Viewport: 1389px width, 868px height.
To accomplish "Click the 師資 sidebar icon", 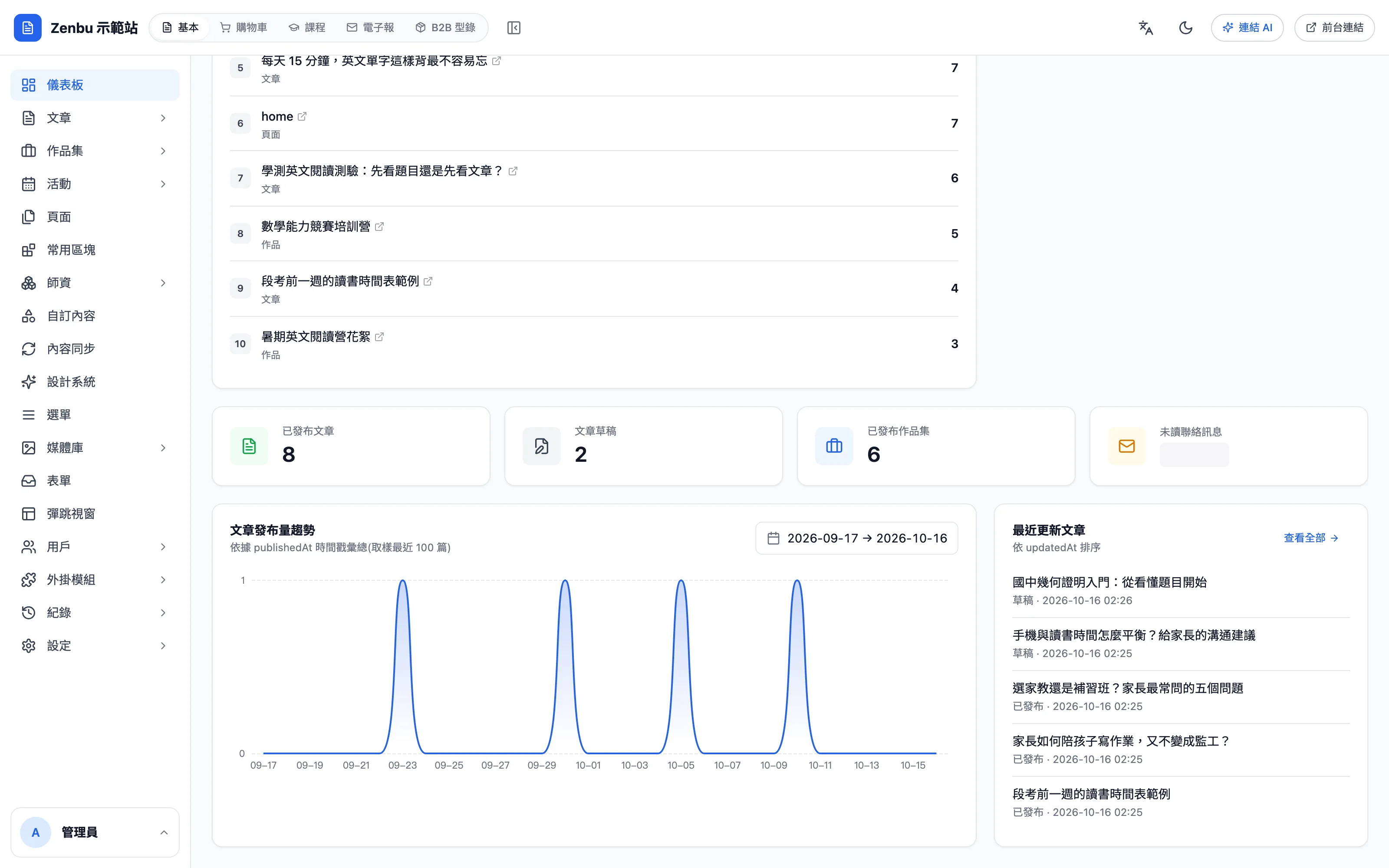I will tap(28, 283).
